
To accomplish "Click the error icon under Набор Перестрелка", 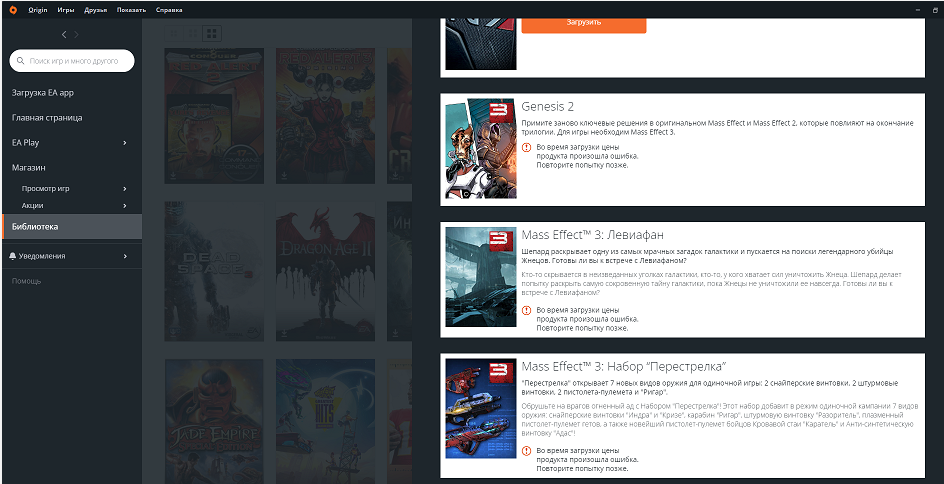I will click(x=526, y=451).
